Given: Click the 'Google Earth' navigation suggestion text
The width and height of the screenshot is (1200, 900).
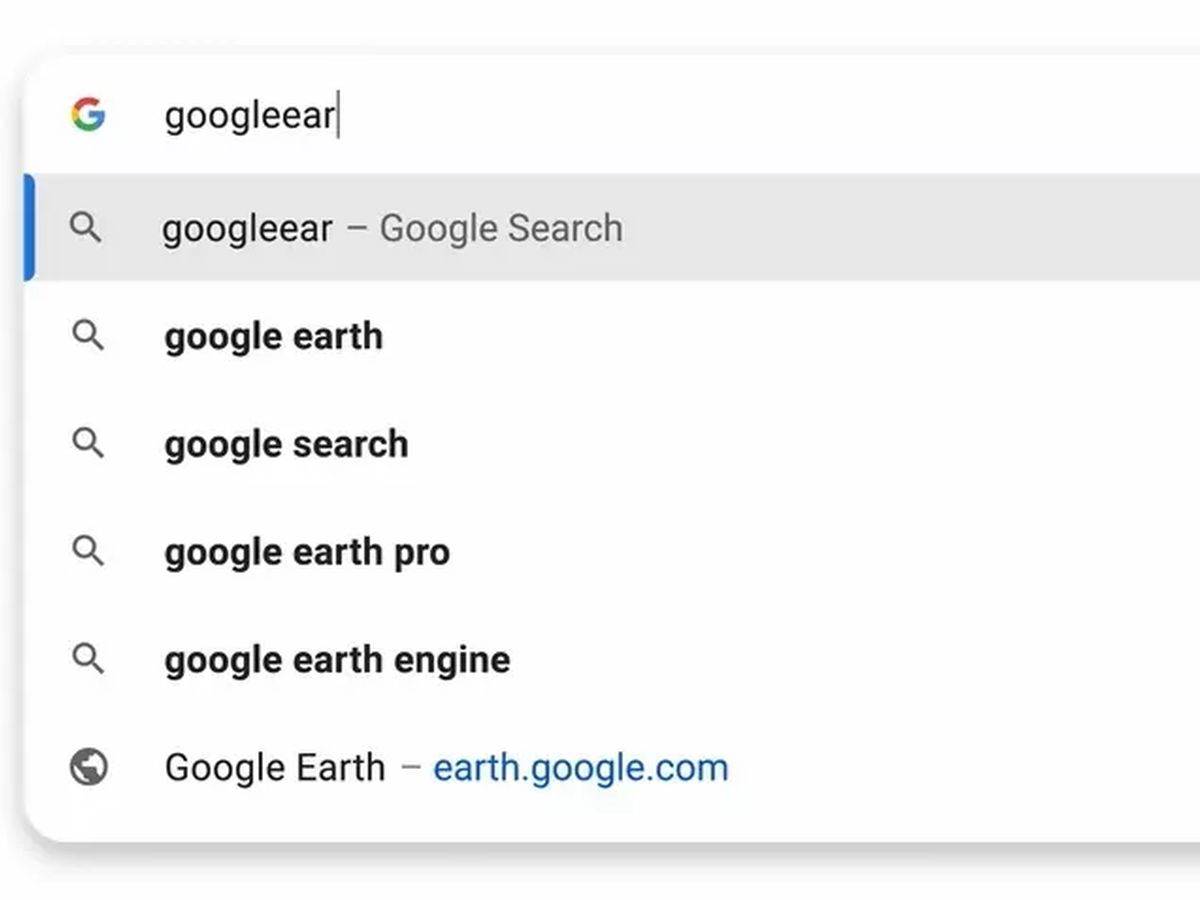Looking at the screenshot, I should pyautogui.click(x=273, y=767).
